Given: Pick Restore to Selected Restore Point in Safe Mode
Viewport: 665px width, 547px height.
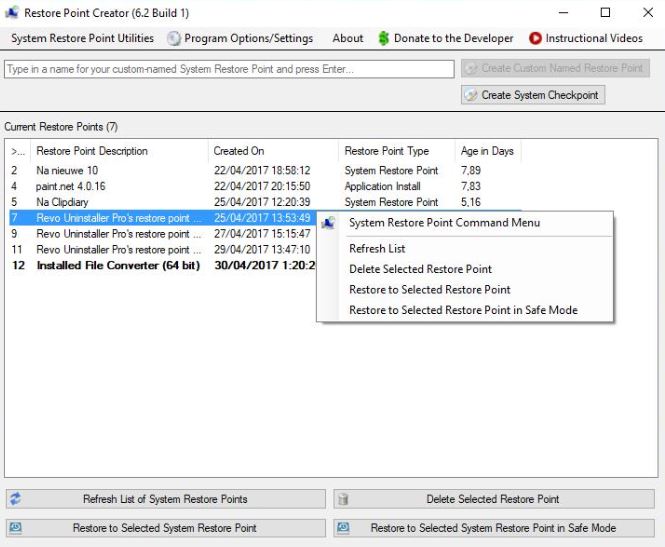Looking at the screenshot, I should 463,310.
